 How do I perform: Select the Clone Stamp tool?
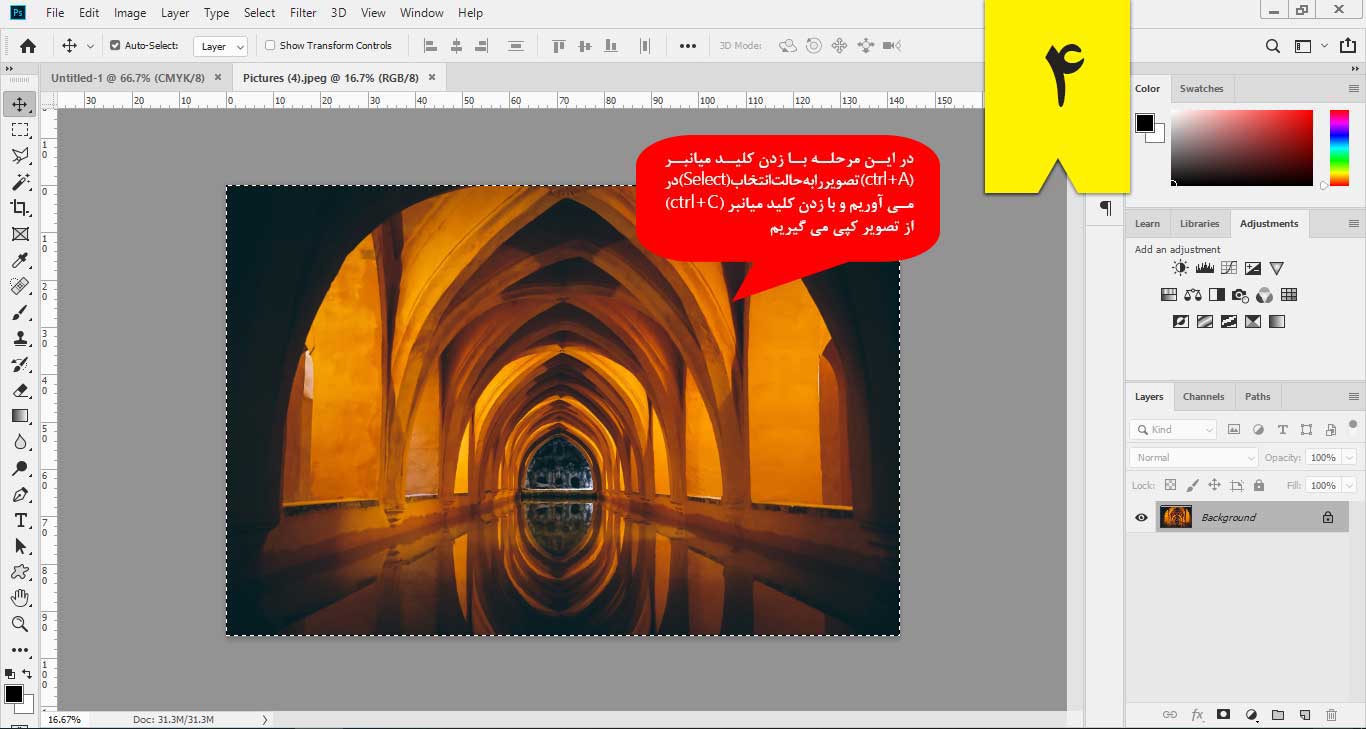20,338
